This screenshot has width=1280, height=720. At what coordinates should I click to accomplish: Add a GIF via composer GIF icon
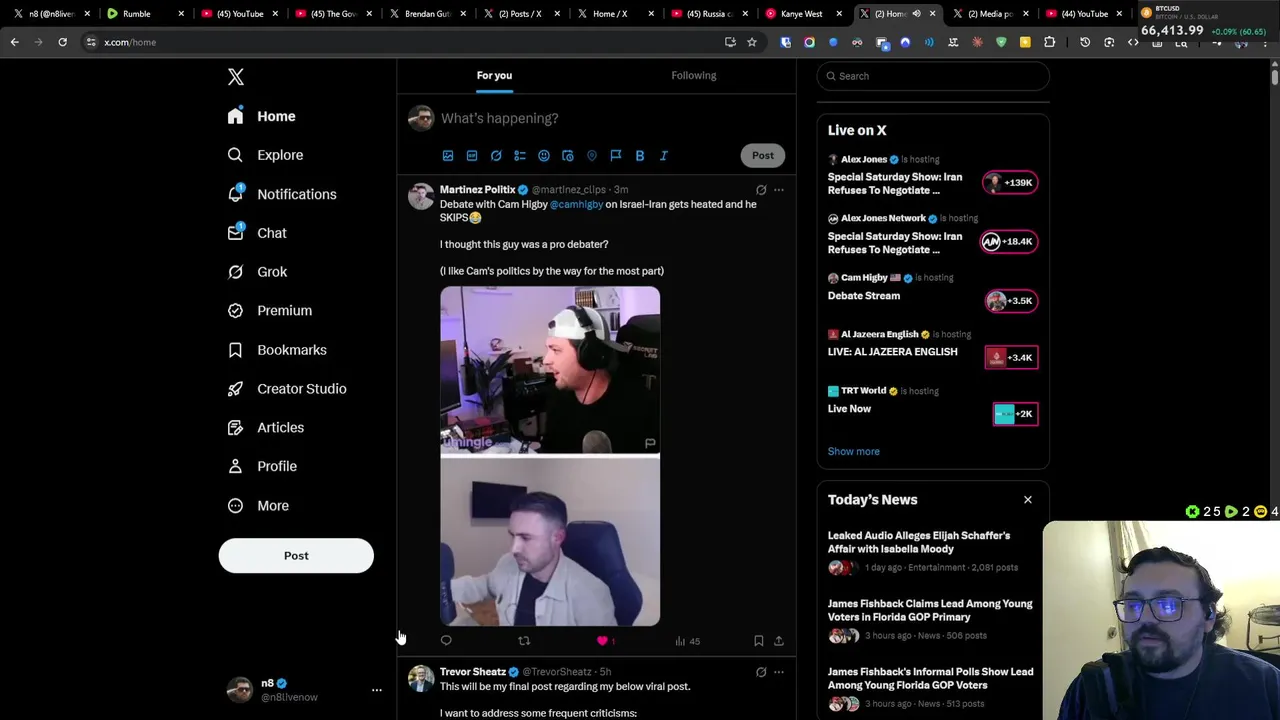tap(472, 156)
